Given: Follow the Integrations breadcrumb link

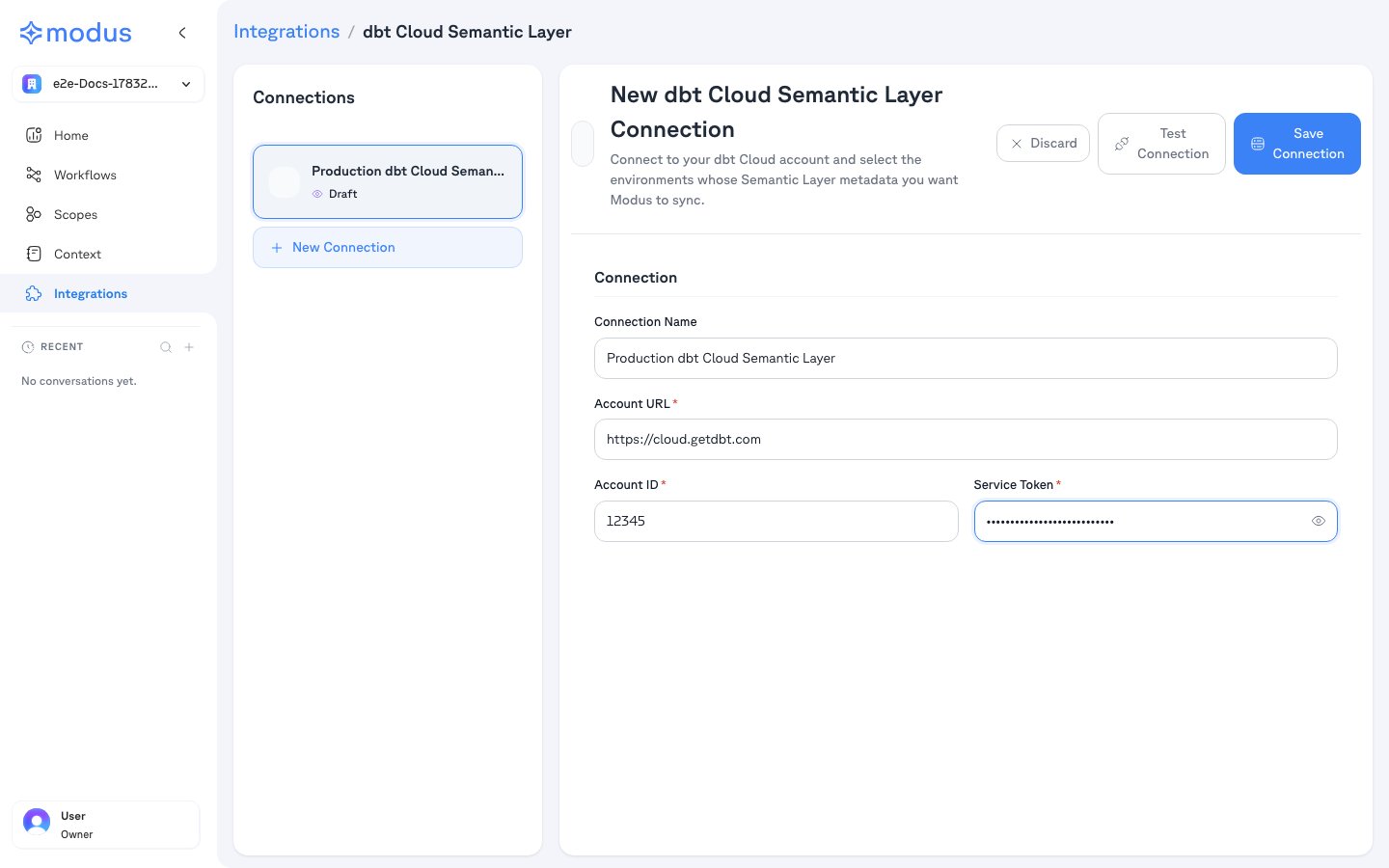Looking at the screenshot, I should (286, 32).
